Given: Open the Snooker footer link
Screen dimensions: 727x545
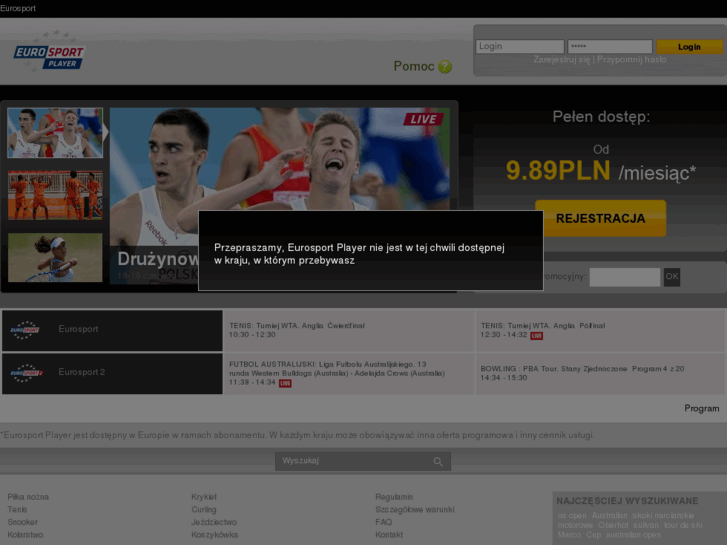Looking at the screenshot, I should click(22, 522).
